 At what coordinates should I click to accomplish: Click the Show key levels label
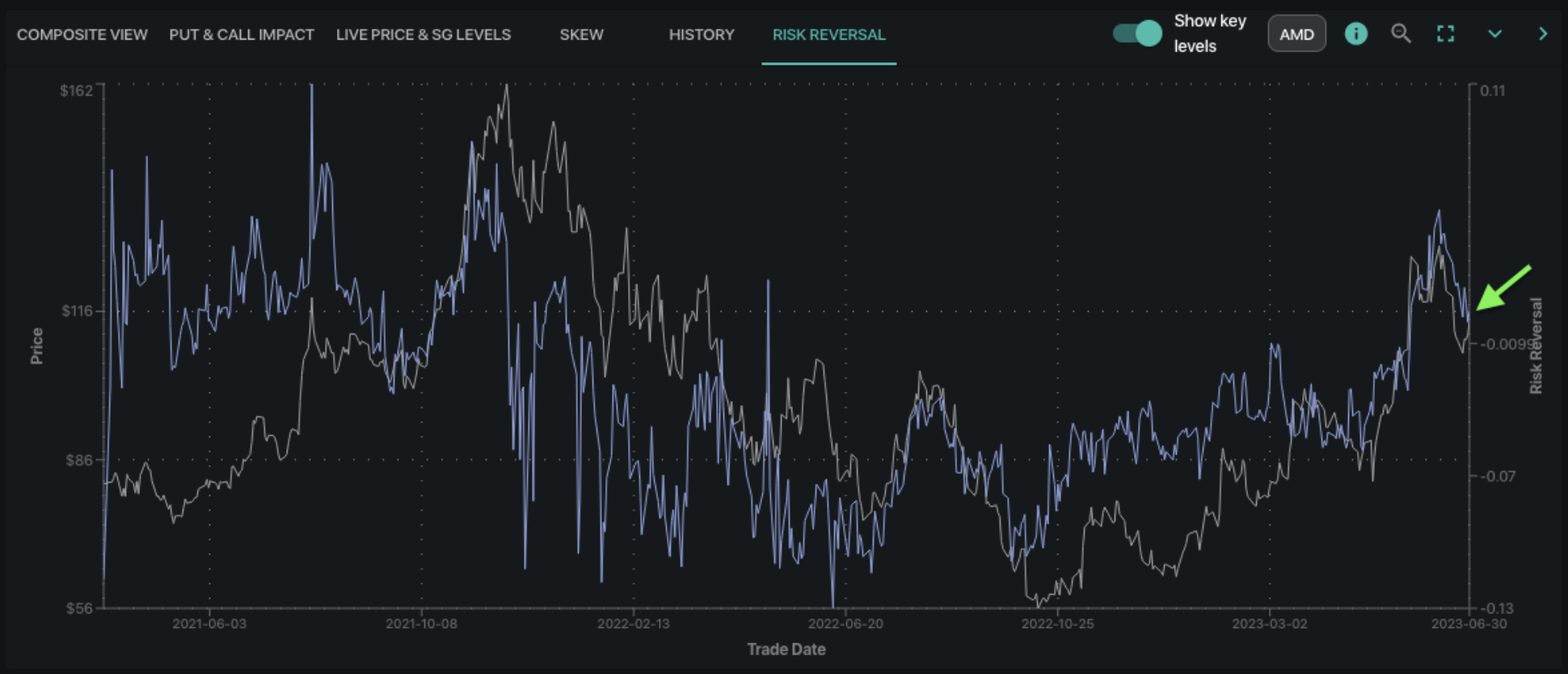(1209, 34)
